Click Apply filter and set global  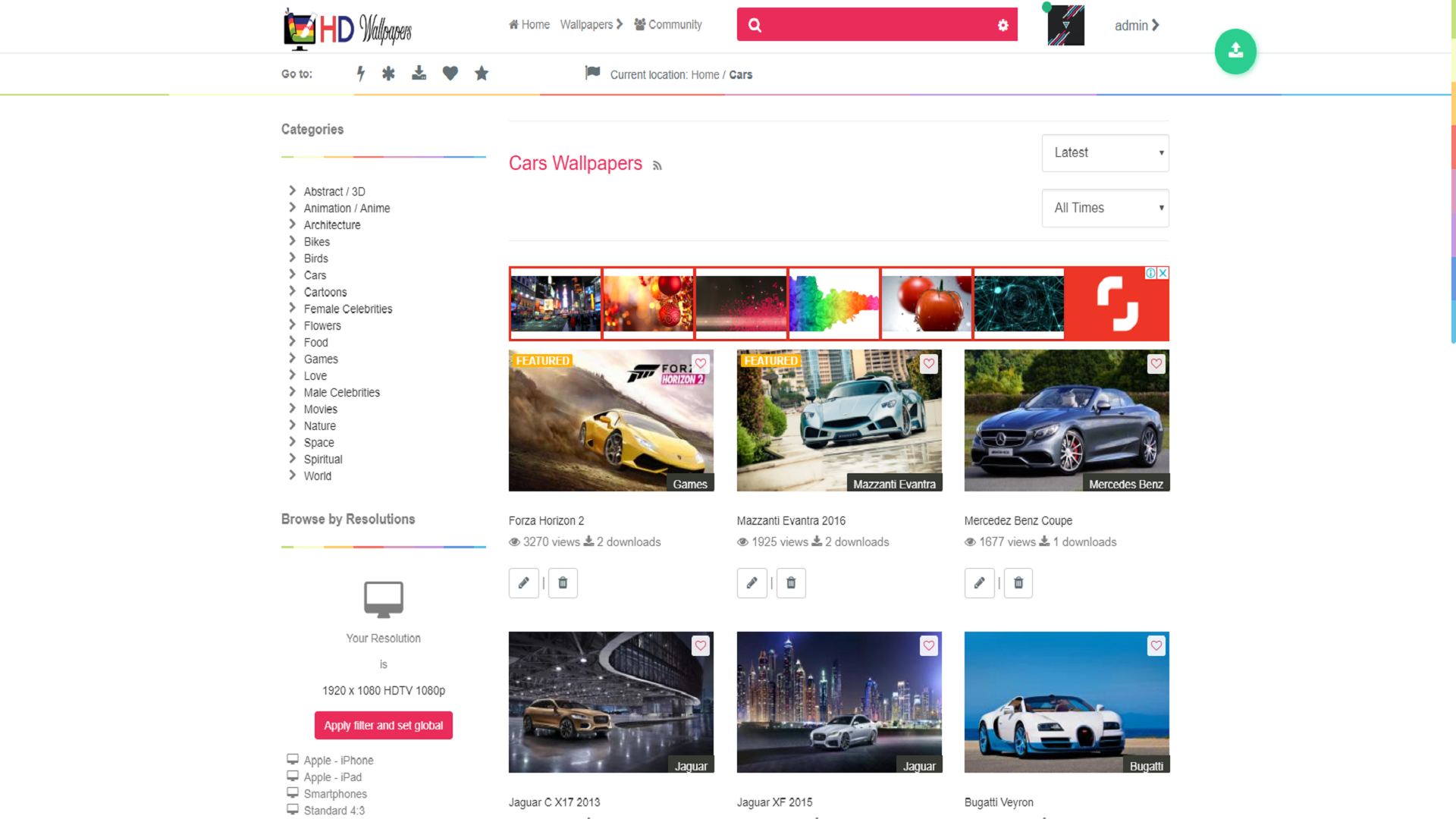coord(383,725)
